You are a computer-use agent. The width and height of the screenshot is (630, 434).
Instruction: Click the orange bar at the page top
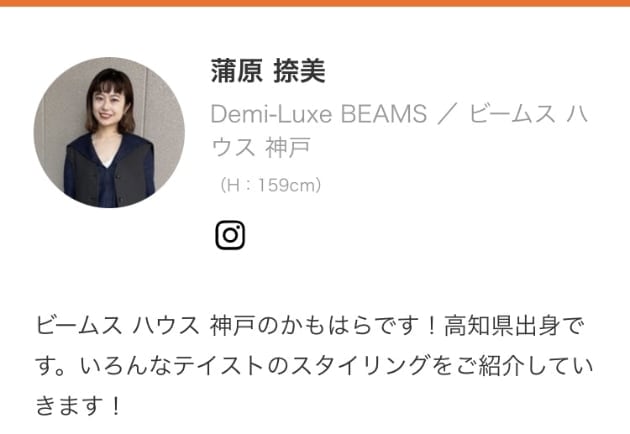[x=315, y=3]
